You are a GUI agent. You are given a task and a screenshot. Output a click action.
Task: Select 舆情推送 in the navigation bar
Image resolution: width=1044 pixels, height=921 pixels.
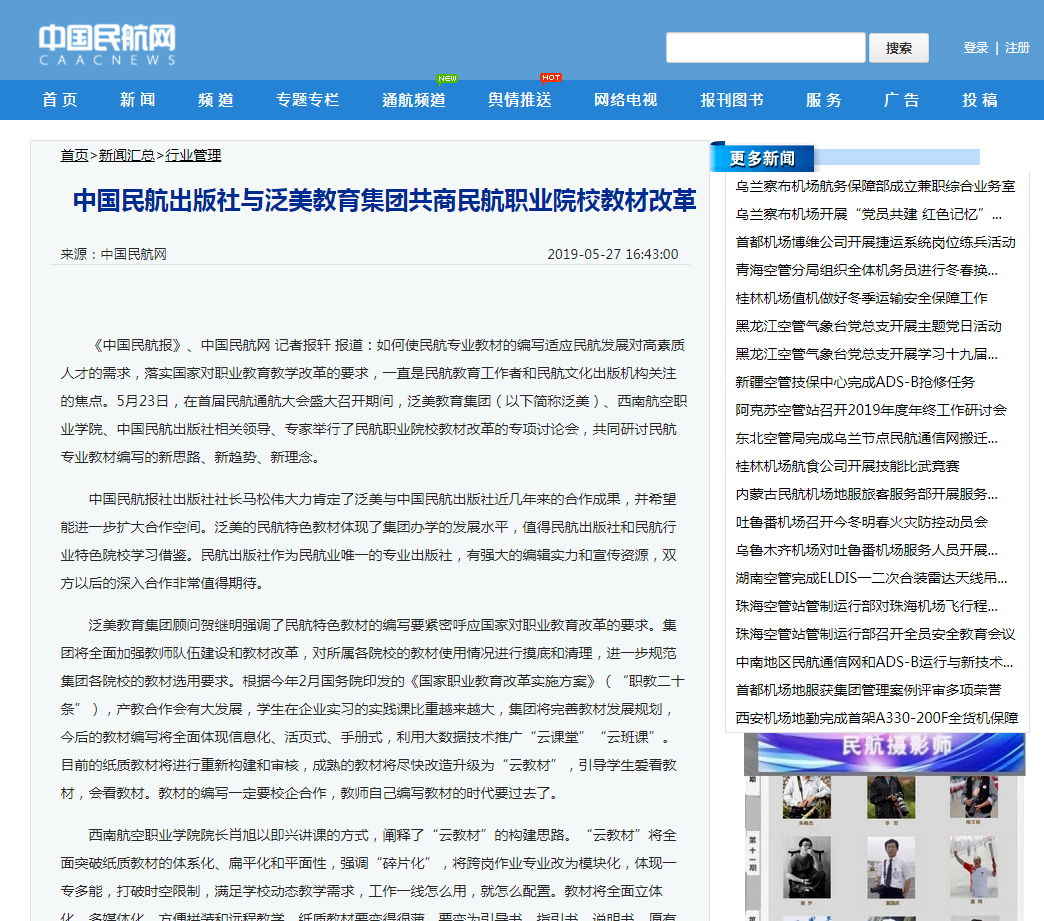click(x=519, y=100)
